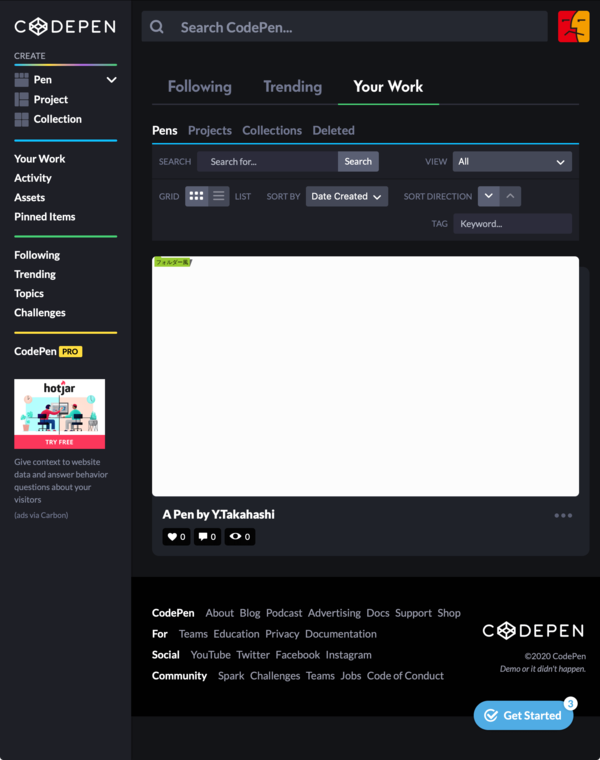
Task: Open Assets in sidebar
Action: tap(30, 198)
